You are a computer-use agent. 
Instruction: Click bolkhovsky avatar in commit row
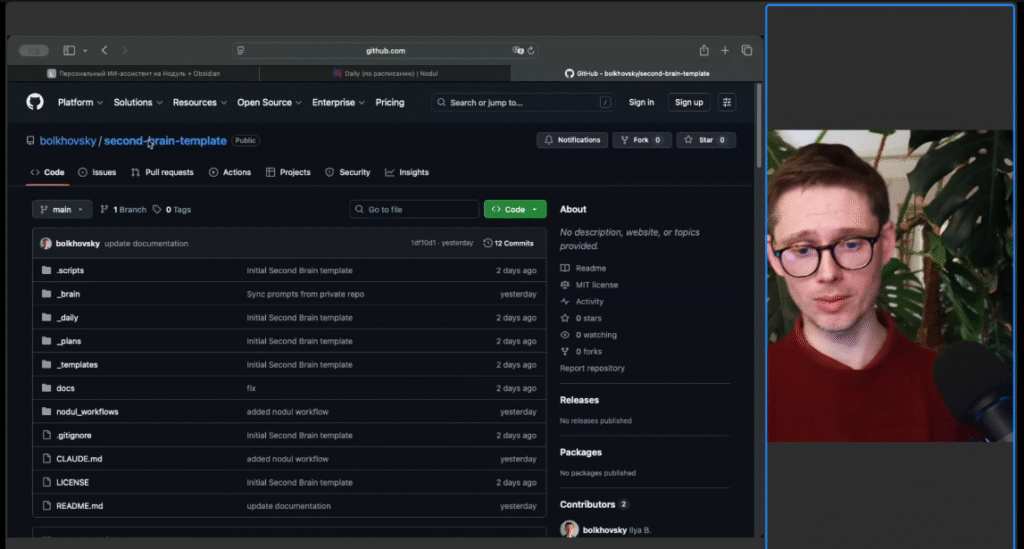pyautogui.click(x=46, y=243)
